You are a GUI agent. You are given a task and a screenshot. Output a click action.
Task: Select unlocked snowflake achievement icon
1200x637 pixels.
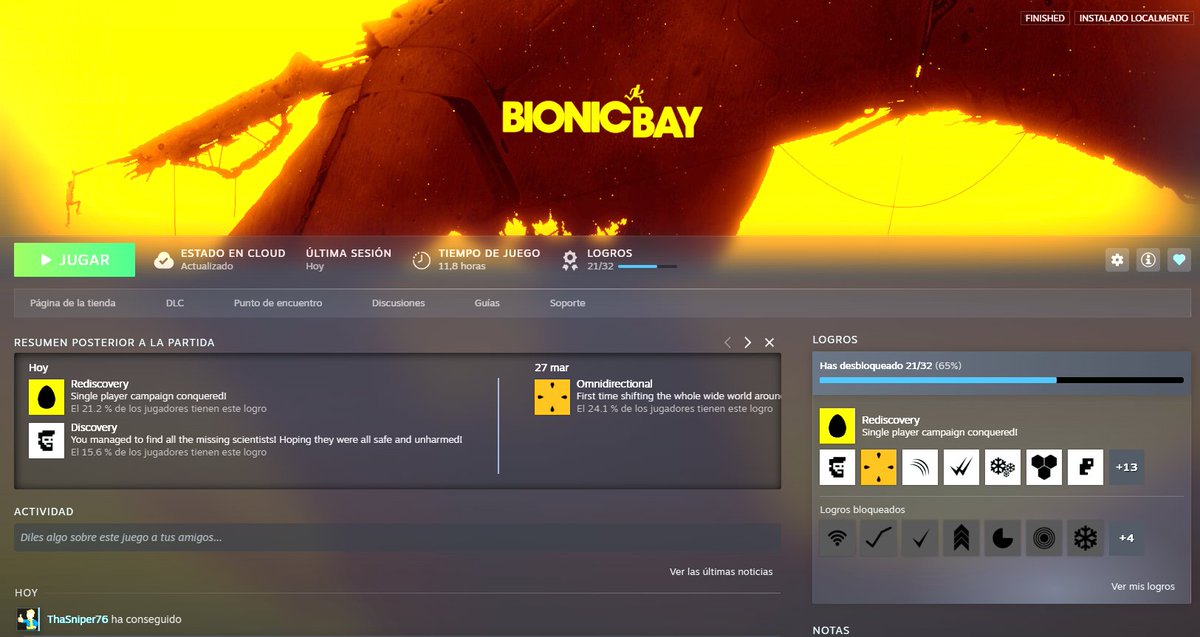[1002, 467]
